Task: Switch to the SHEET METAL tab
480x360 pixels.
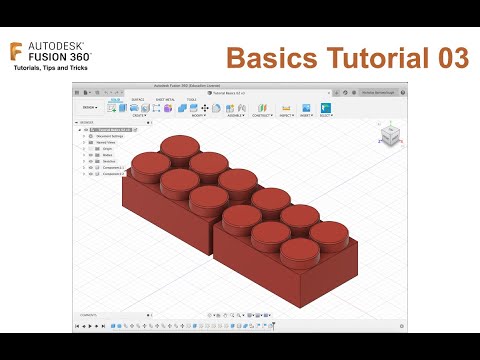Action: [x=165, y=100]
